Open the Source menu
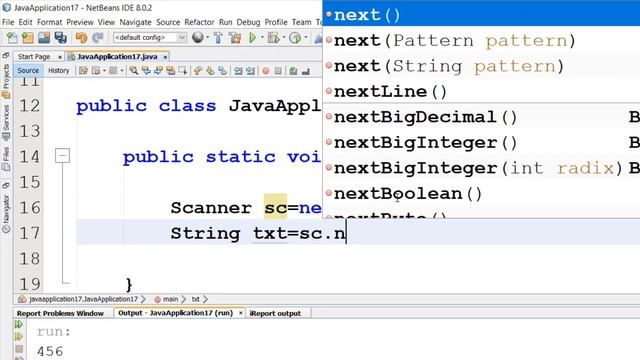Image resolution: width=640 pixels, height=360 pixels. coord(168,22)
